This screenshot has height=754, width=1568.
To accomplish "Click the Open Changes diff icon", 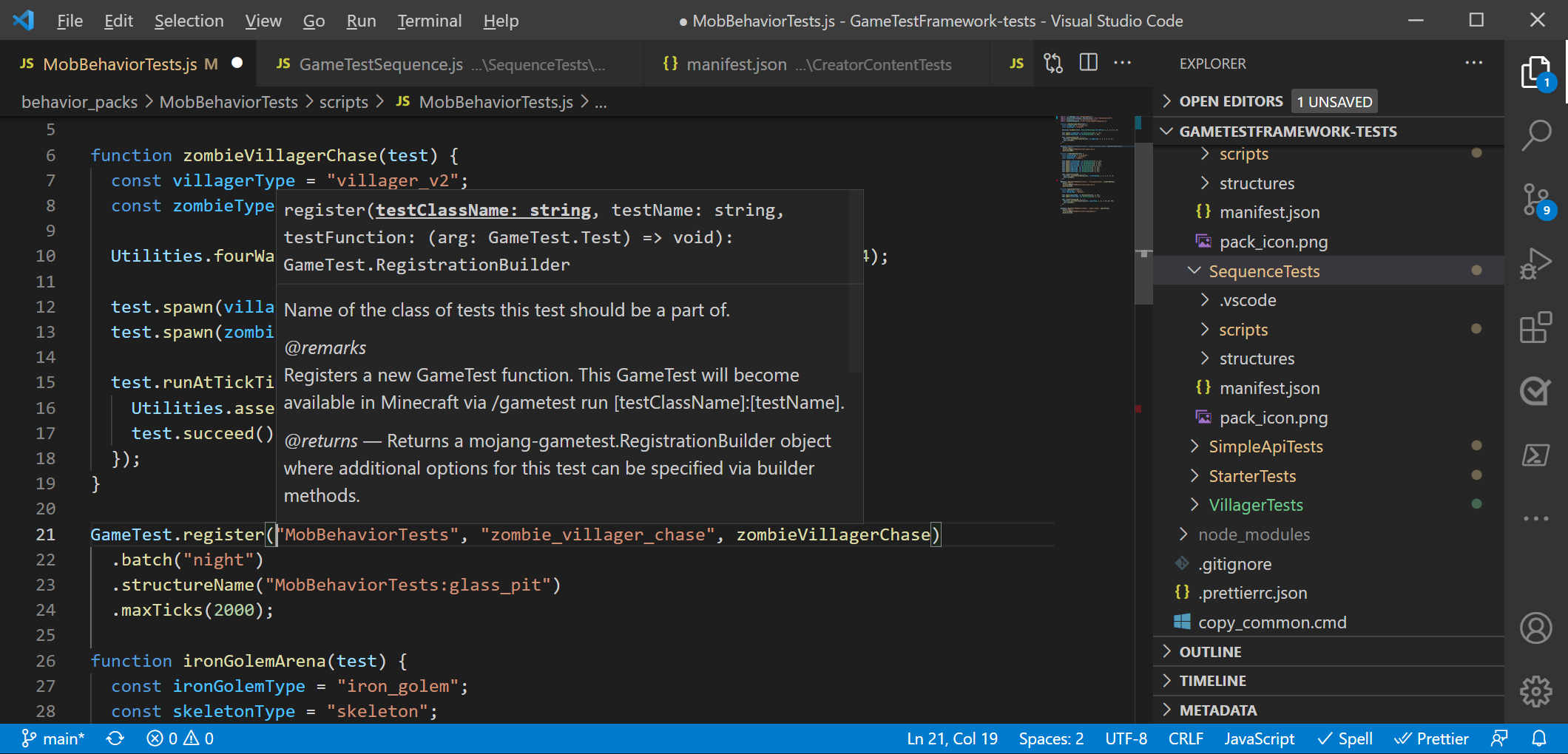I will (1052, 64).
